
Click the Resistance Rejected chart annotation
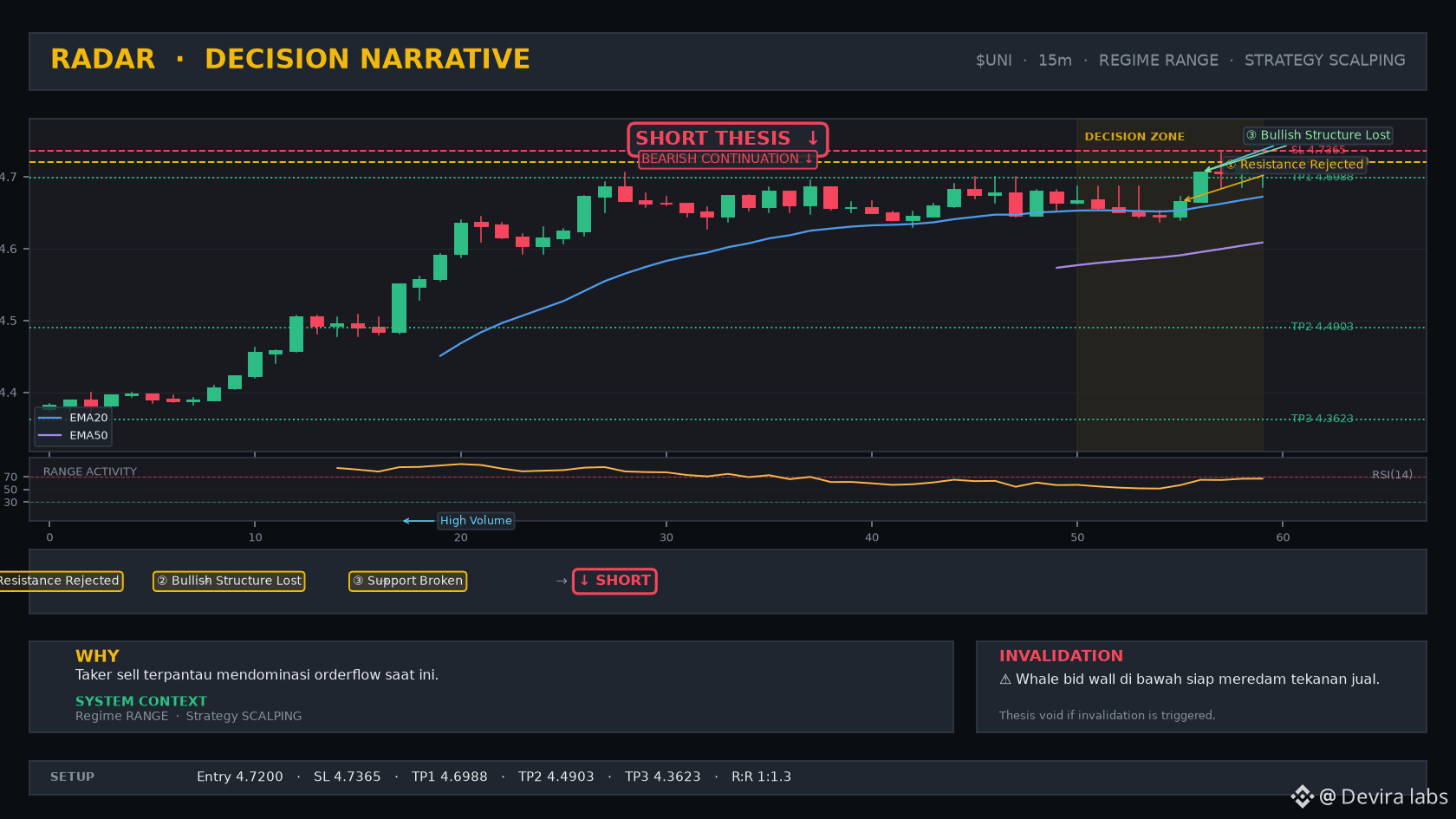click(x=1296, y=165)
